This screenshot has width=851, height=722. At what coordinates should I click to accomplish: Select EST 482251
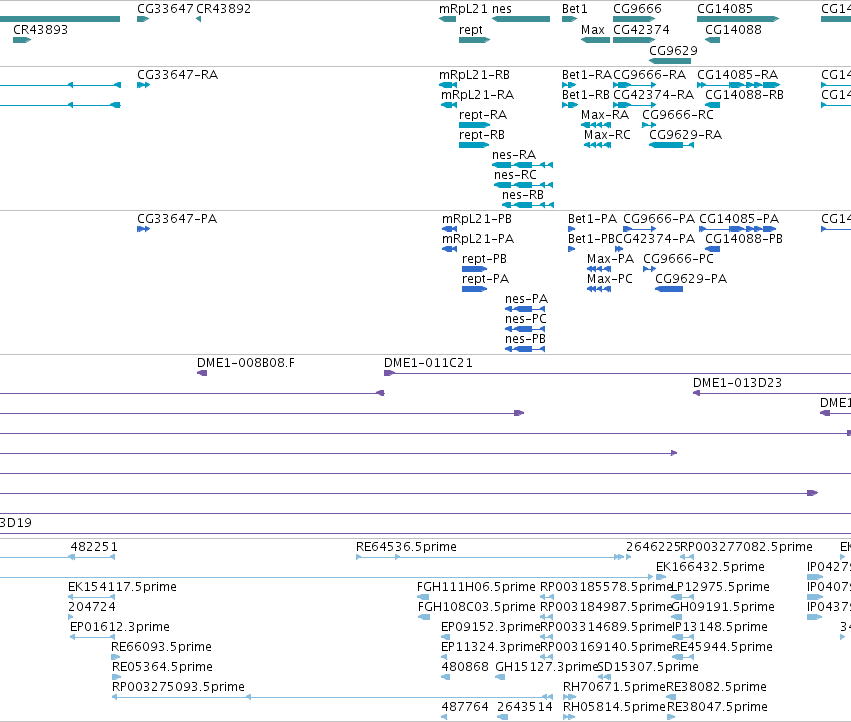pyautogui.click(x=92, y=557)
